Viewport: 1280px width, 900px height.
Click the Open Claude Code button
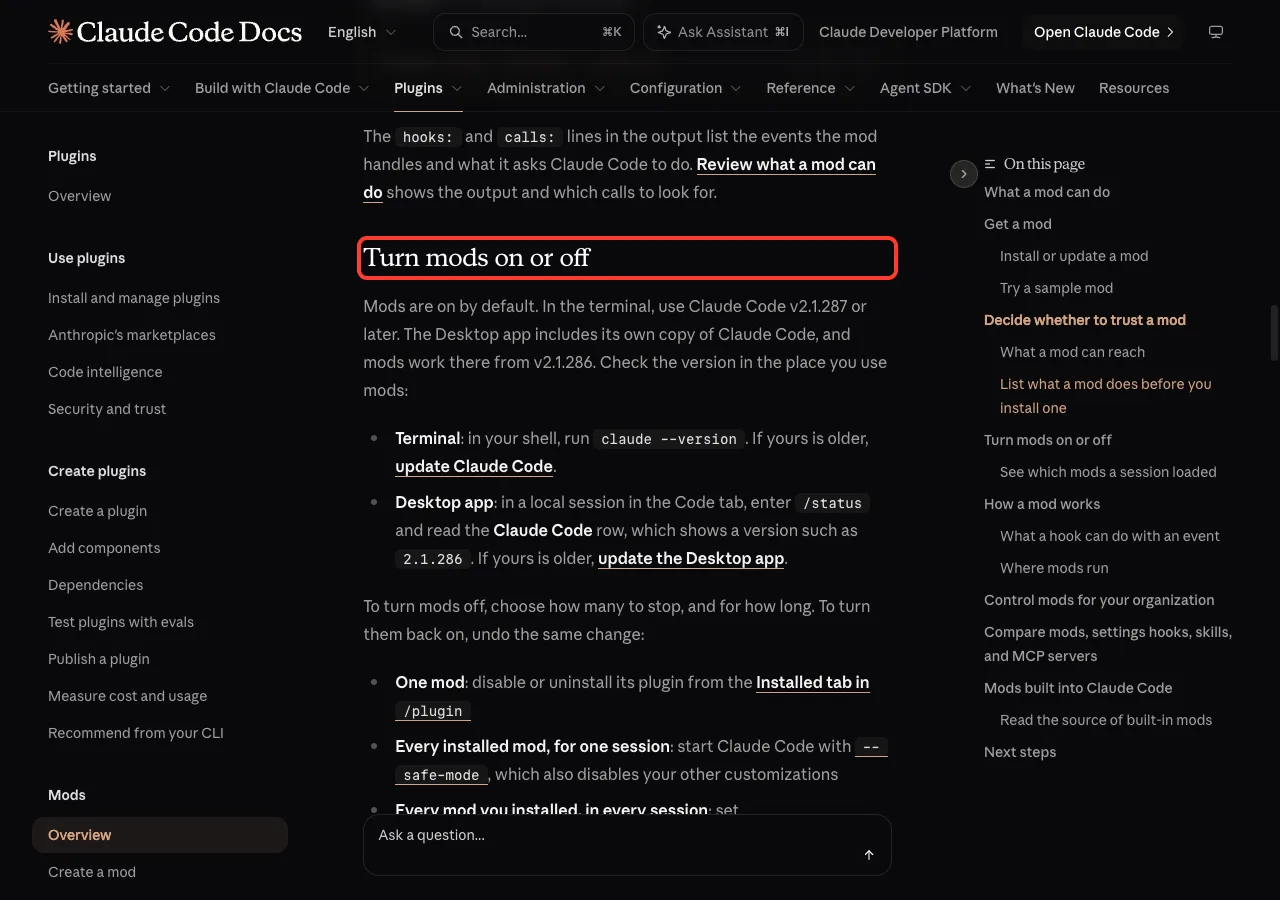[1104, 32]
